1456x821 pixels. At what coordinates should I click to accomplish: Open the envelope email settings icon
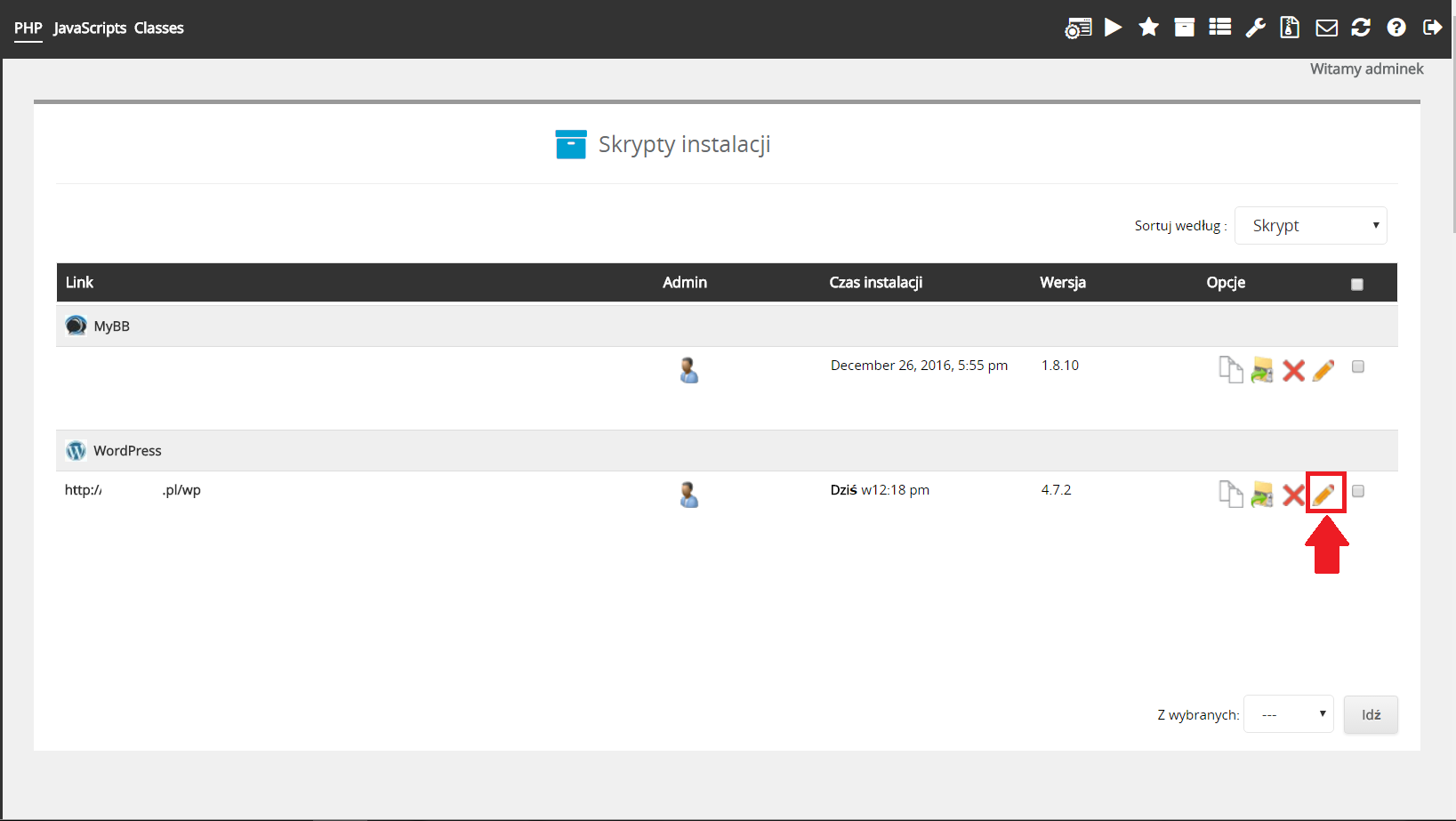[x=1326, y=28]
